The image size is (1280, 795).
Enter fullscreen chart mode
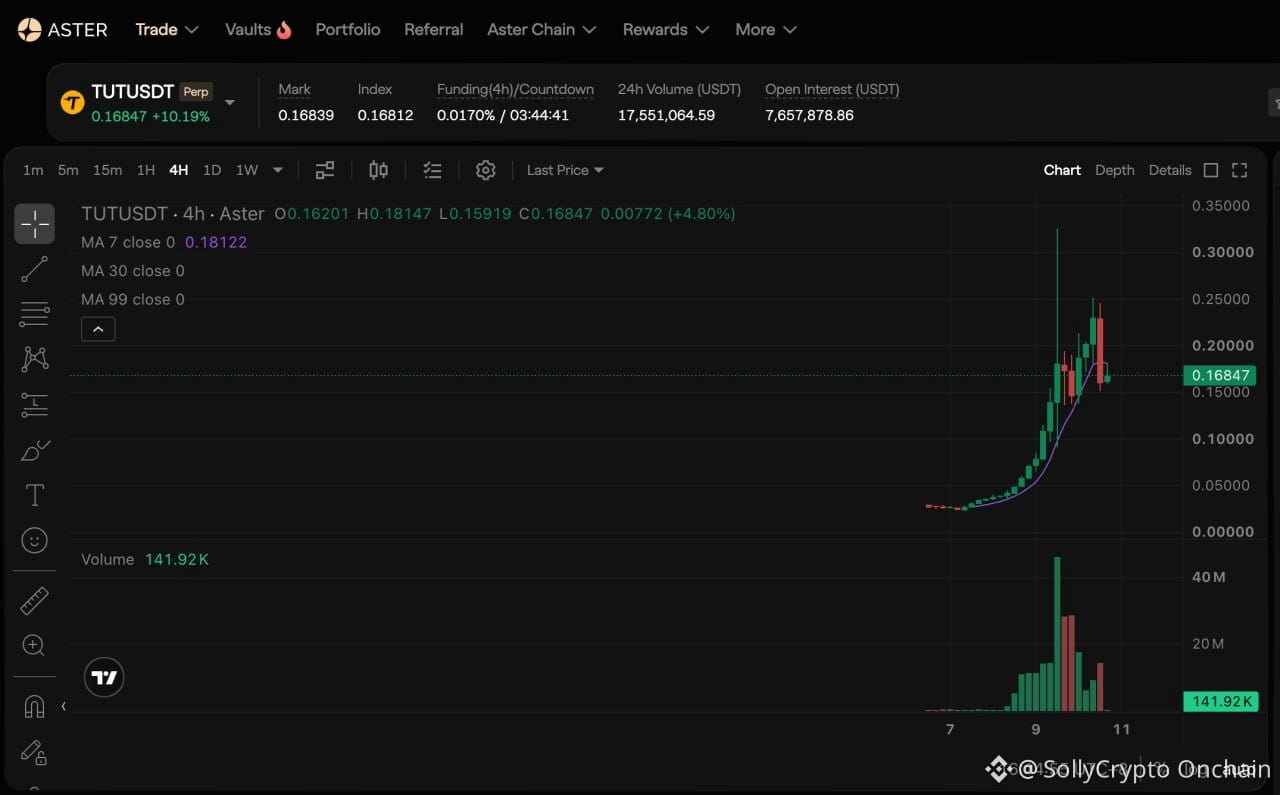[x=1240, y=170]
